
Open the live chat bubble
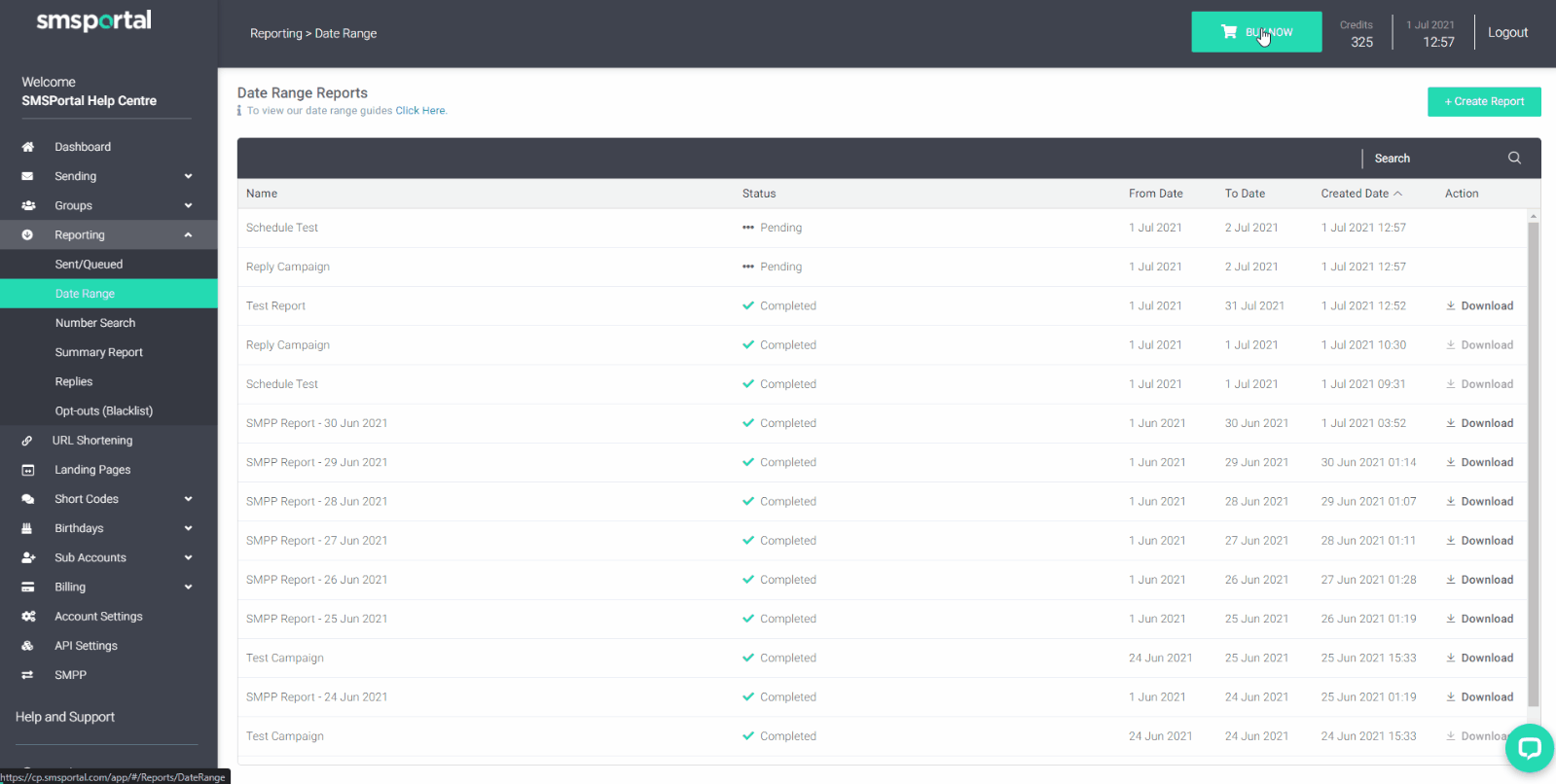pyautogui.click(x=1530, y=748)
